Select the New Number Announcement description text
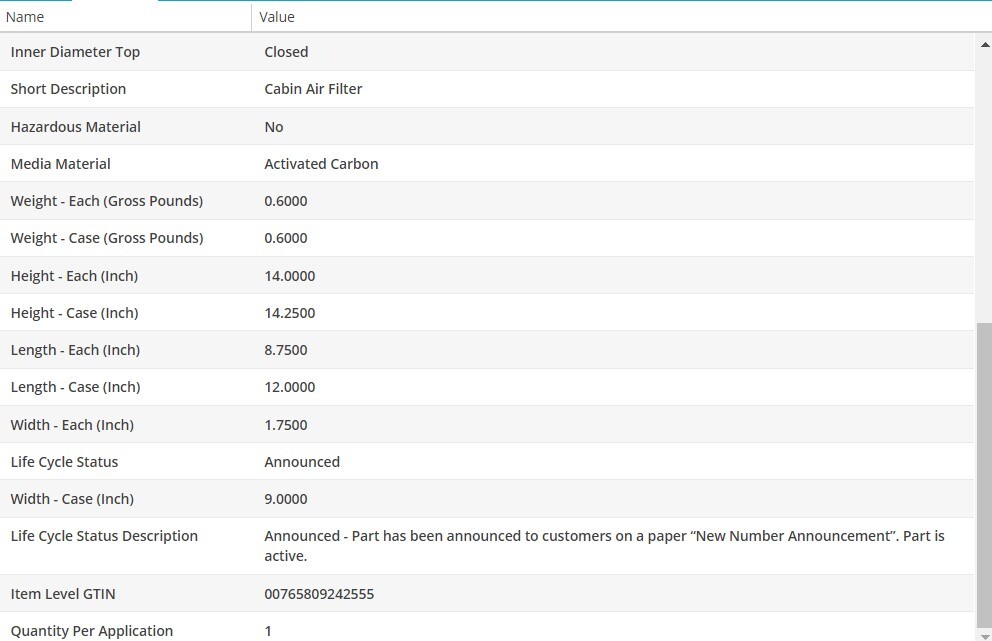992x641 pixels. click(x=604, y=545)
